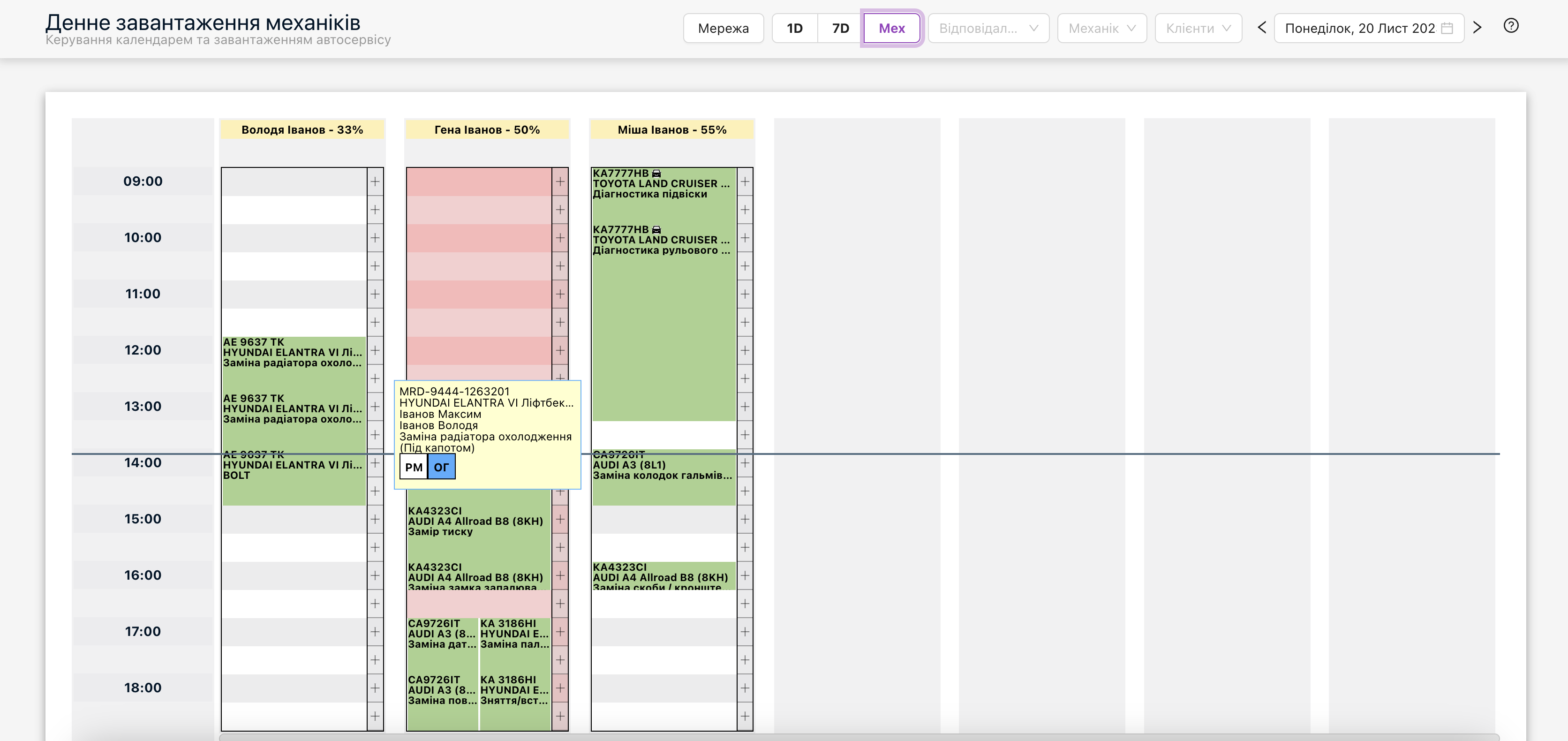This screenshot has width=1568, height=741.
Task: Open the Клієнти dropdown
Action: pos(1198,29)
